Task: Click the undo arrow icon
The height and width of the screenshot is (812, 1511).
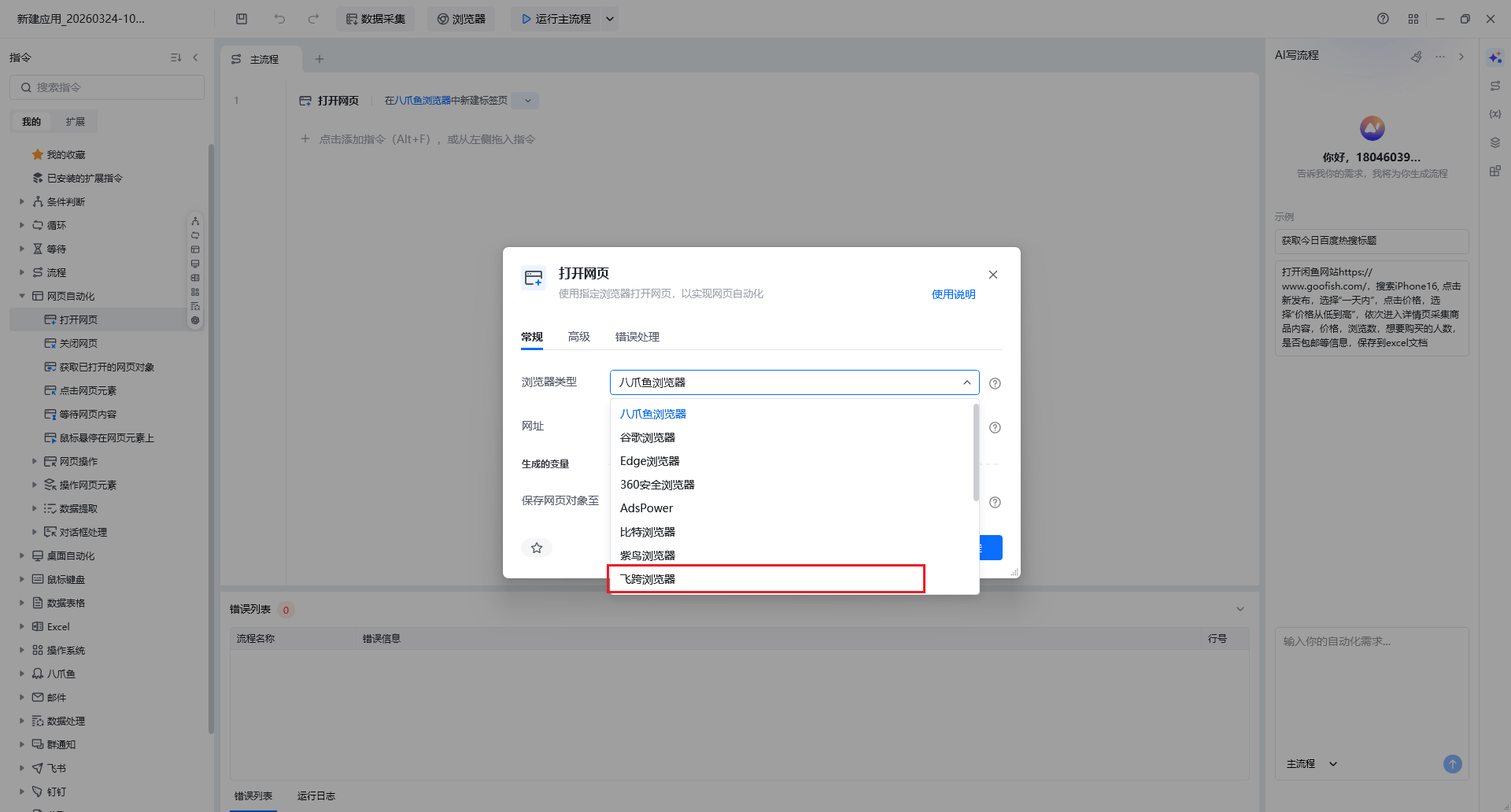Action: (x=279, y=19)
